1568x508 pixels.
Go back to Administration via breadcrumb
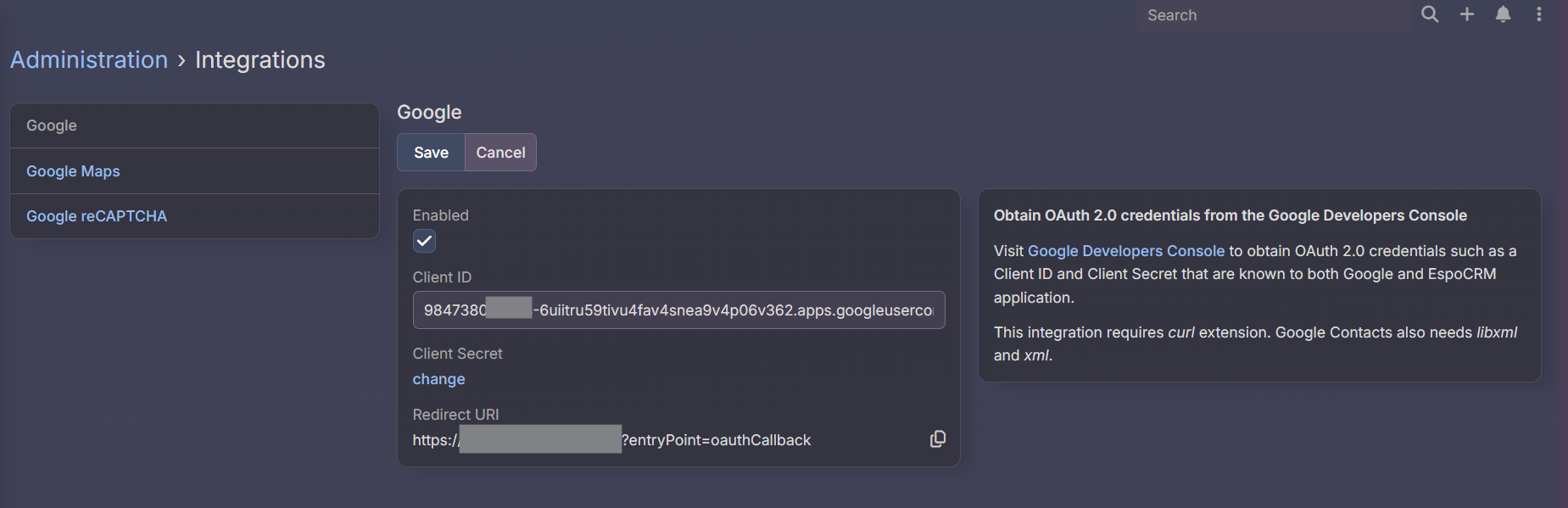tap(89, 60)
